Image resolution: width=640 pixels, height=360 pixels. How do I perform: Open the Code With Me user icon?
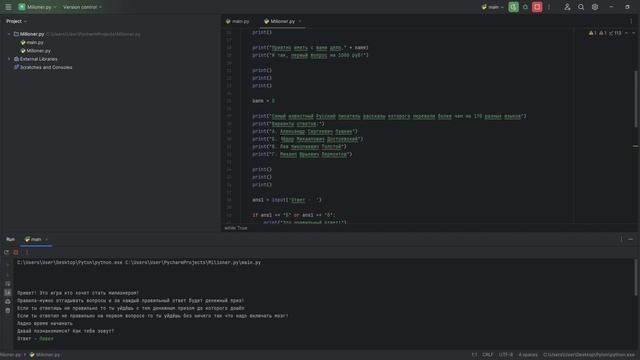click(x=567, y=7)
